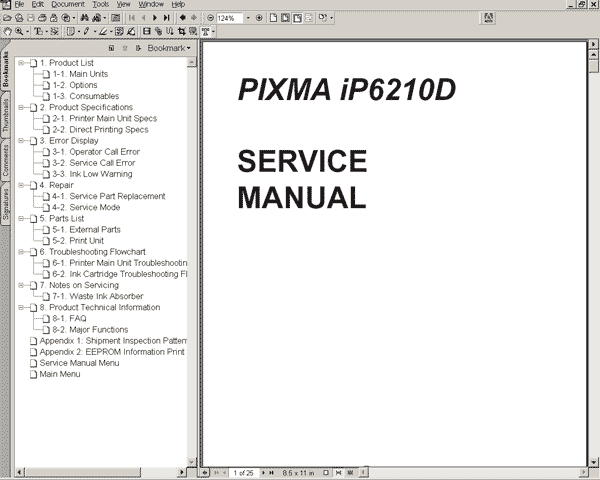Select the Movie tool

click(147, 31)
